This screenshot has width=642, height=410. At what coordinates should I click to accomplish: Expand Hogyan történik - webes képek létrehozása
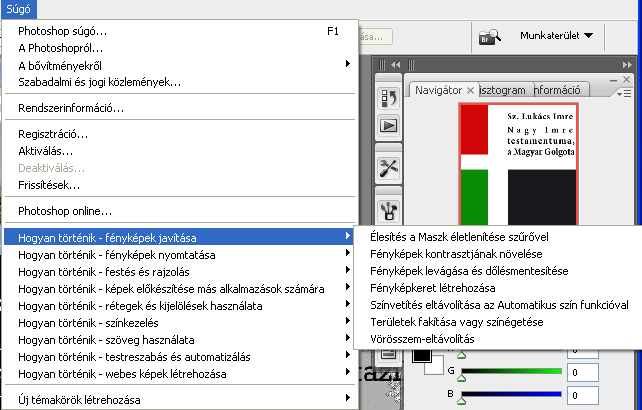179,374
